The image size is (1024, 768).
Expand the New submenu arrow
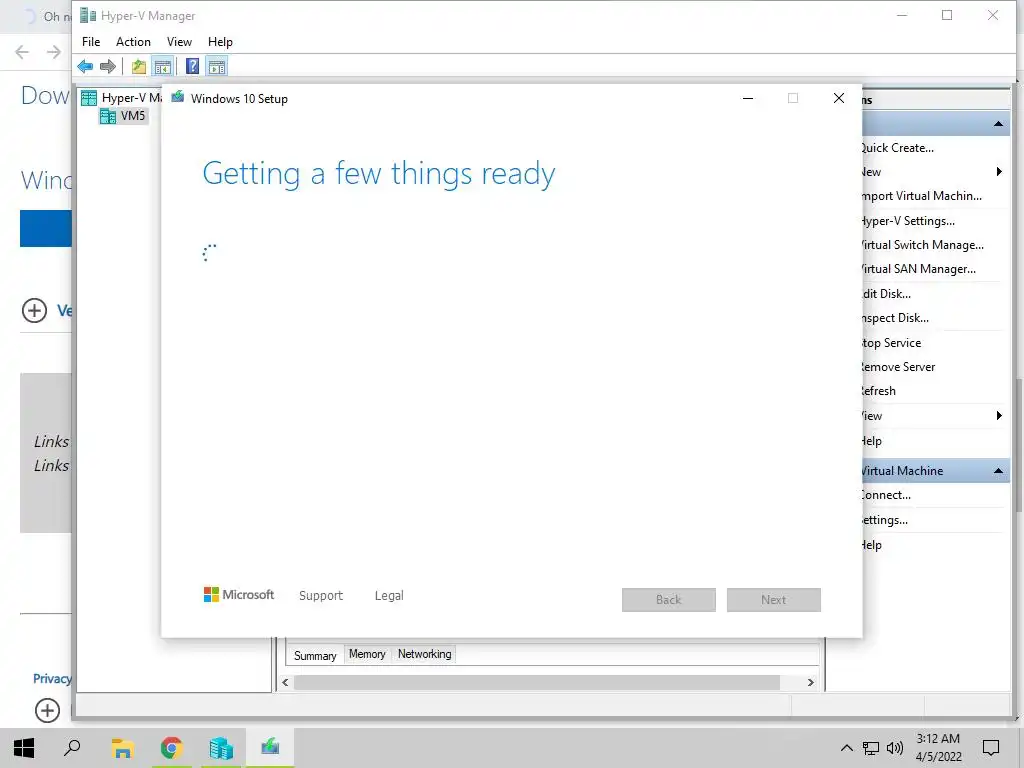(x=999, y=172)
